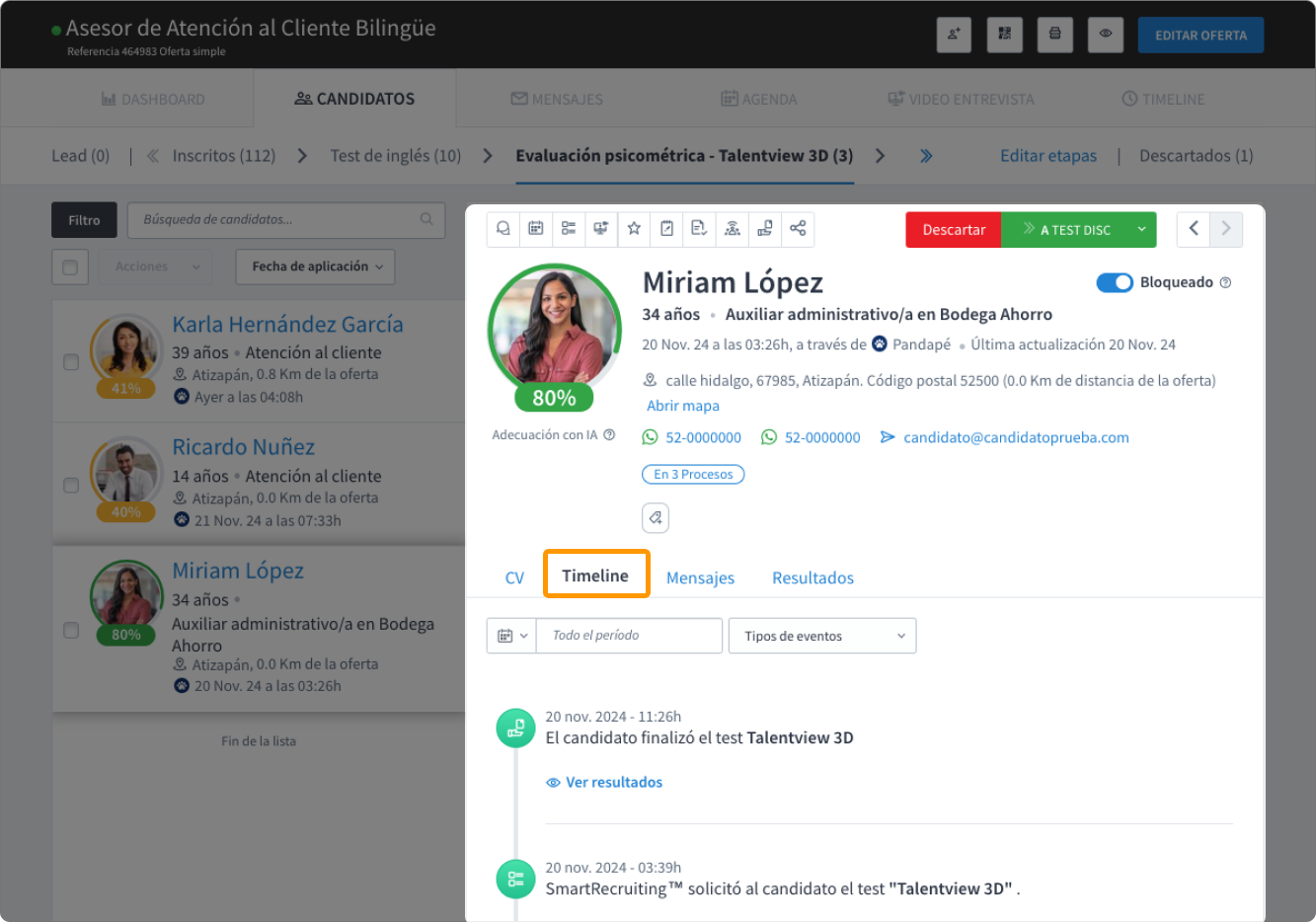Image resolution: width=1316 pixels, height=922 pixels.
Task: Click the QR code icon in header
Action: 1004,35
